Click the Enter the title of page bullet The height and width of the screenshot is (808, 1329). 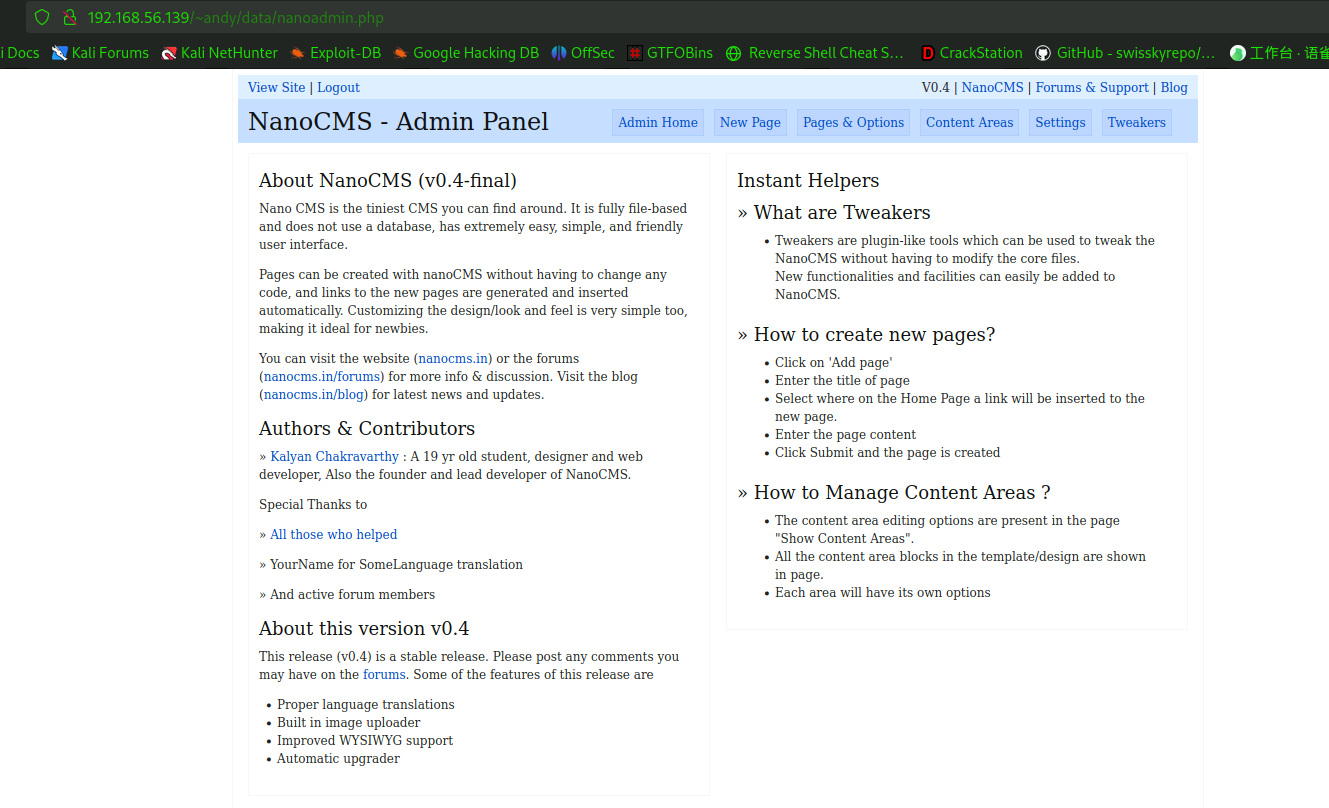point(842,380)
